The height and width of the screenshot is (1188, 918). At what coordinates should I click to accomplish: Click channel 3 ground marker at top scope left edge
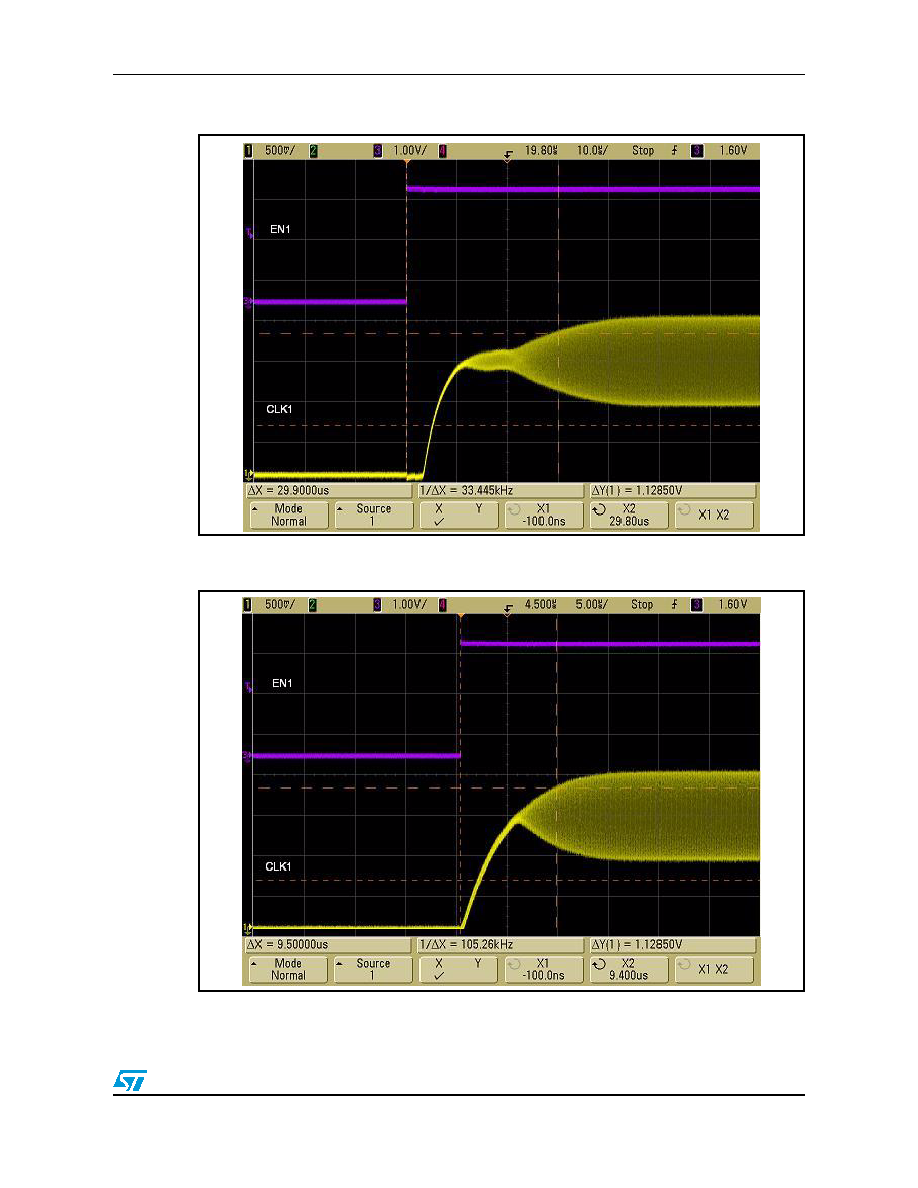pyautogui.click(x=248, y=302)
